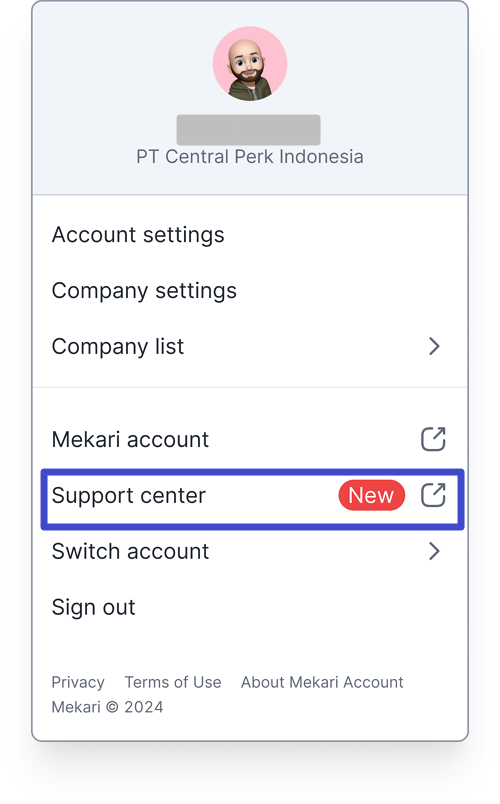The width and height of the screenshot is (500, 804).
Task: Select the PT Central Perk Indonesia label
Action: [x=250, y=157]
